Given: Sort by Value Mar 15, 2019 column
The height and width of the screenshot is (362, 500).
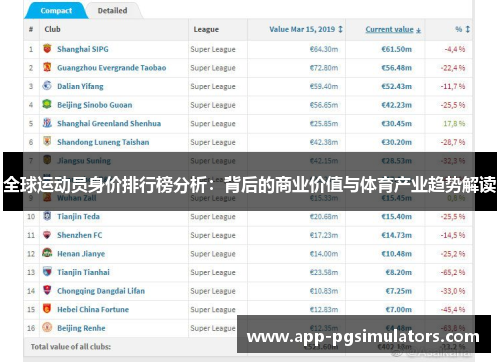Looking at the screenshot, I should (306, 29).
